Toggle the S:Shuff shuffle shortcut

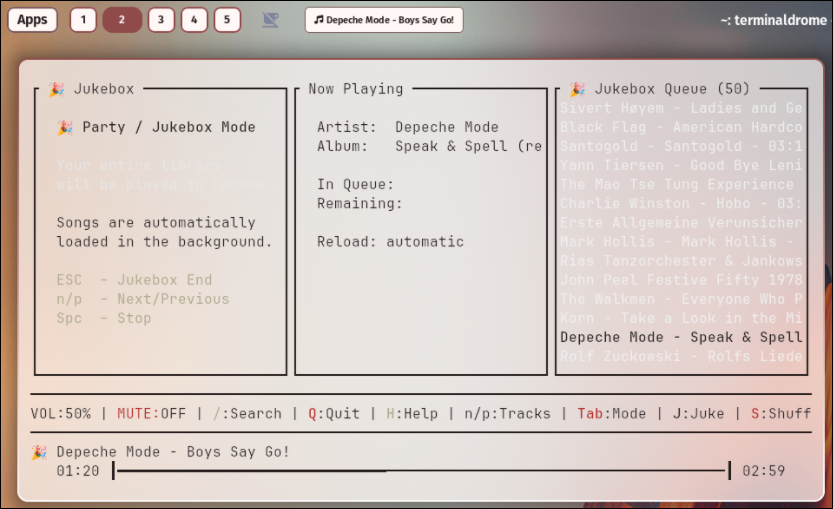click(781, 414)
